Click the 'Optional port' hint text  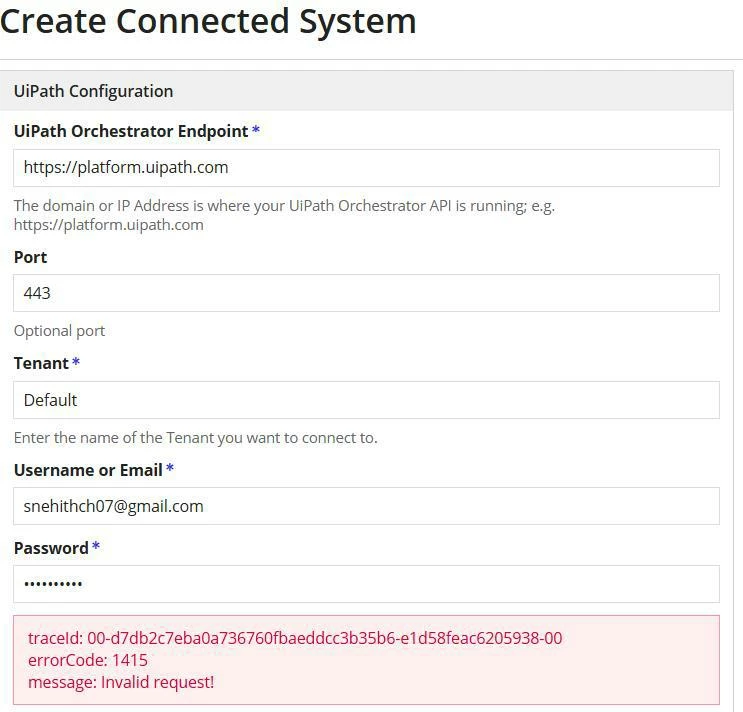coord(59,331)
